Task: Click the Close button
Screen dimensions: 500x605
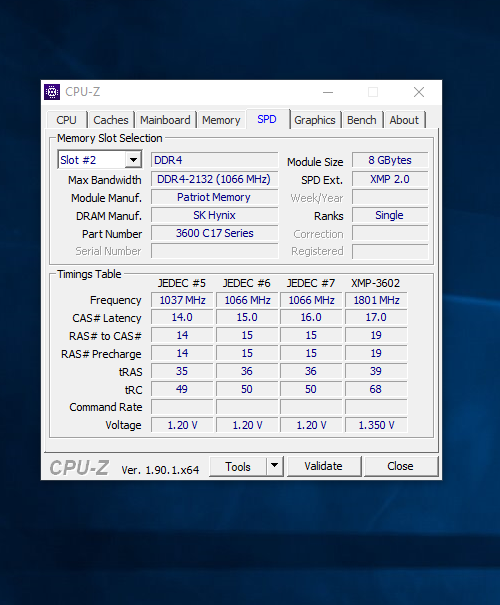Action: [400, 466]
